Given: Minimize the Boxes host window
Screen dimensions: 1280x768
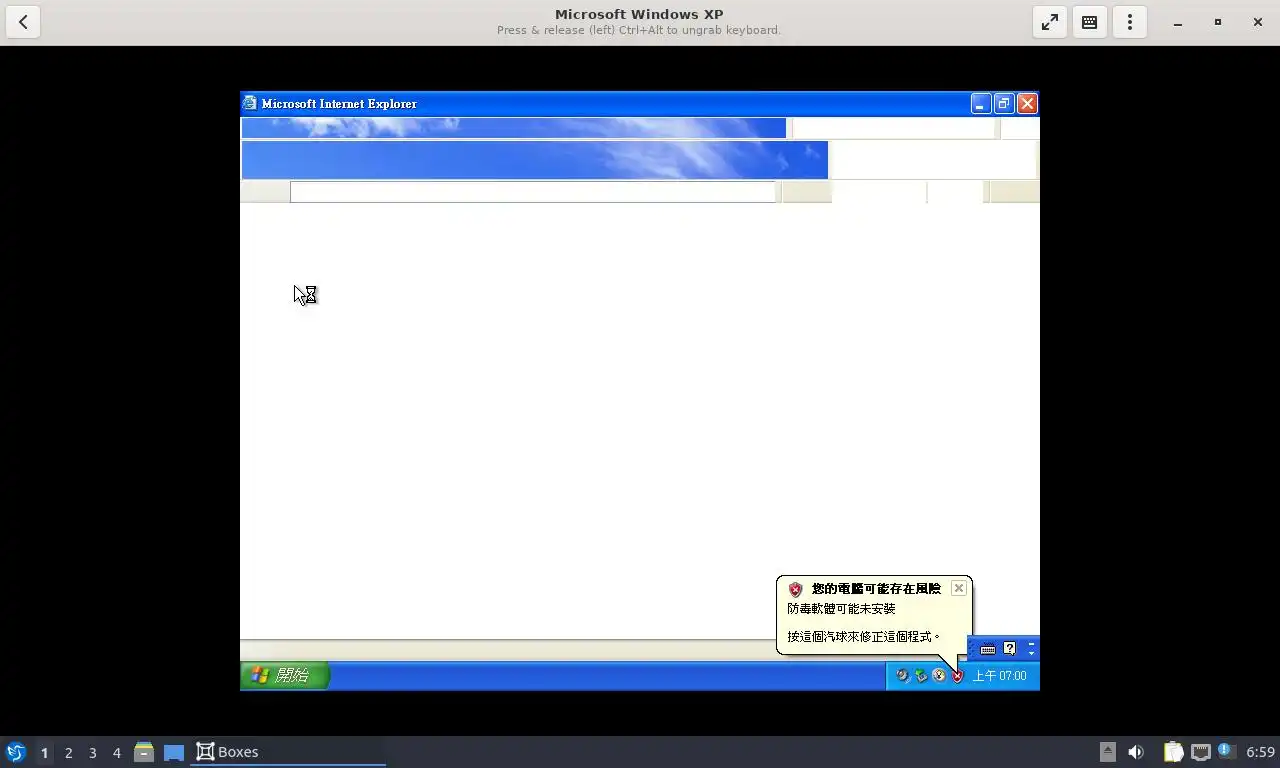Looking at the screenshot, I should point(1178,22).
